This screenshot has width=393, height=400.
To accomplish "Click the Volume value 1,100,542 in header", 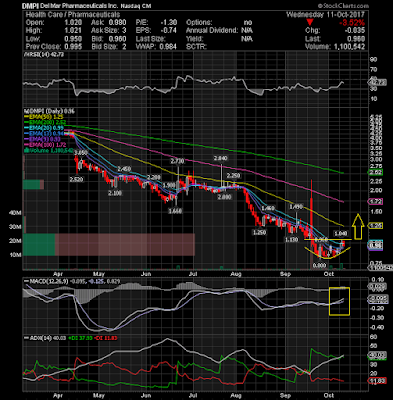I will point(349,47).
